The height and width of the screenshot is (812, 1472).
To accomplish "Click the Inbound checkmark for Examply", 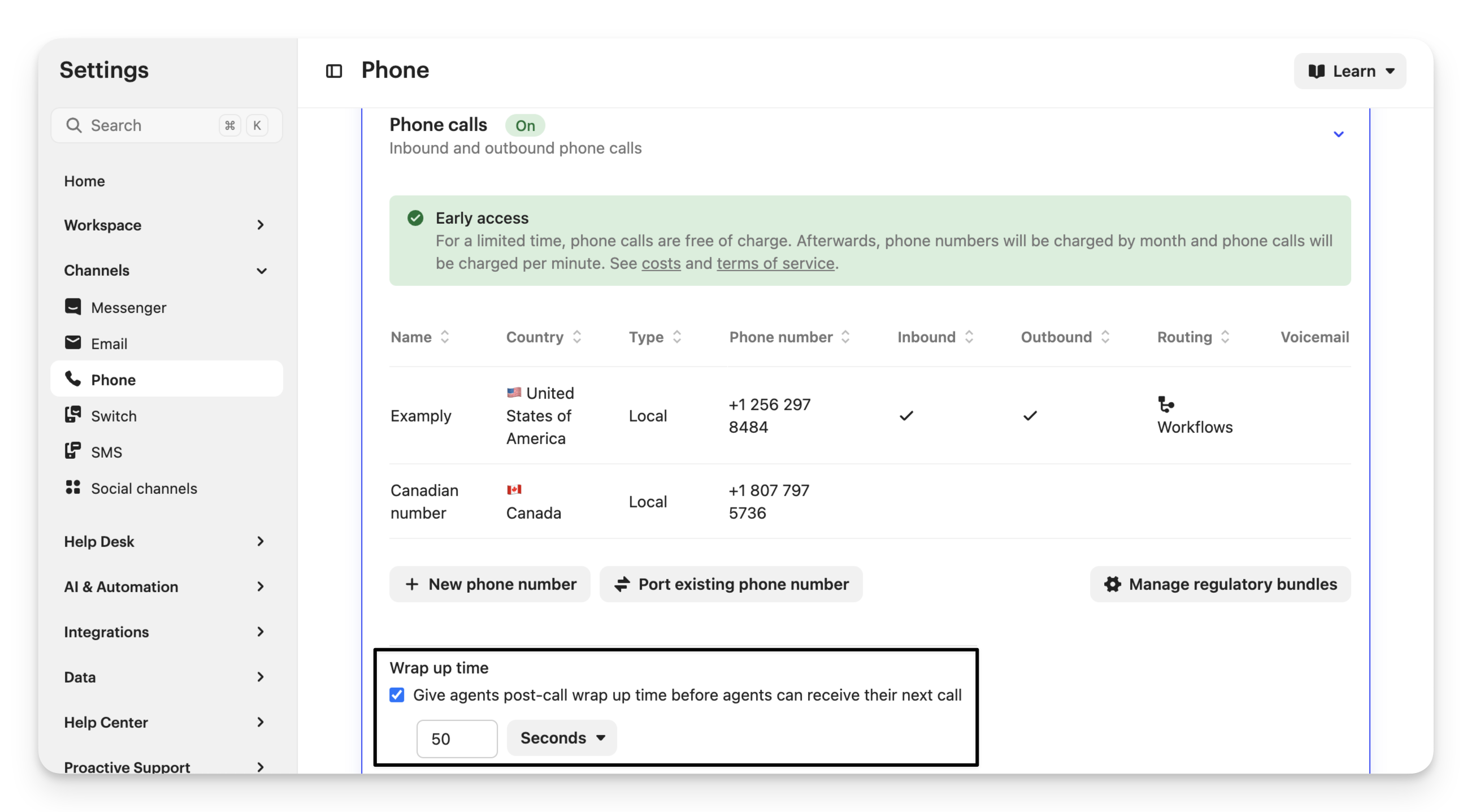I will (x=906, y=415).
